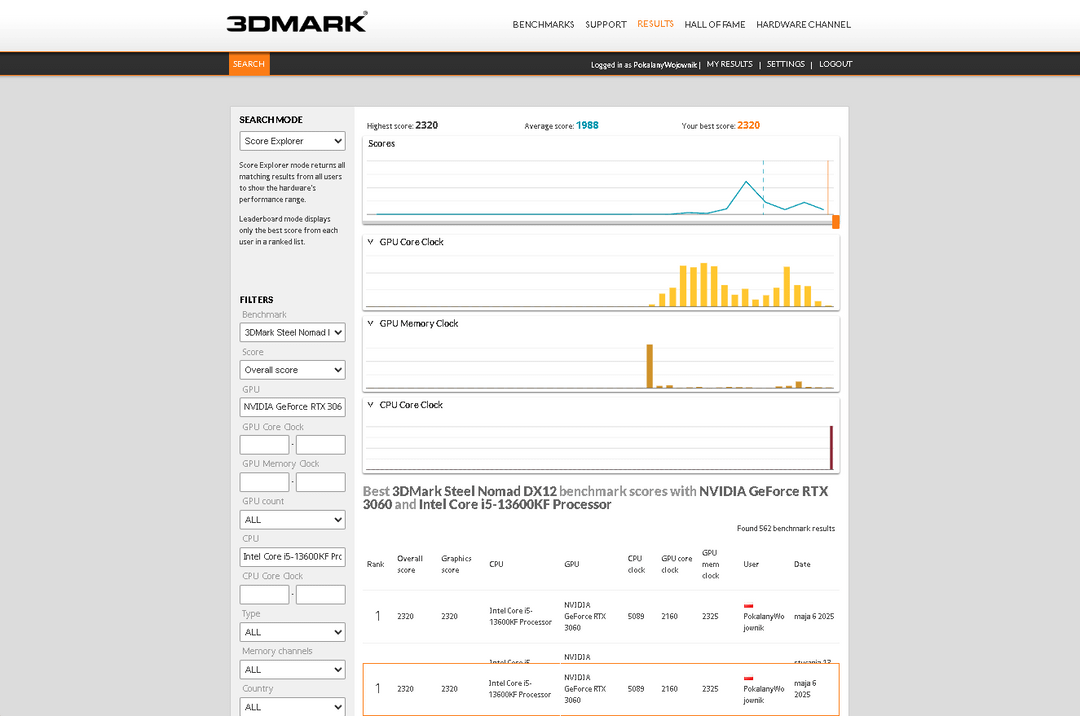
Task: Click the CPU Core Clock maximum field
Action: pyautogui.click(x=321, y=595)
